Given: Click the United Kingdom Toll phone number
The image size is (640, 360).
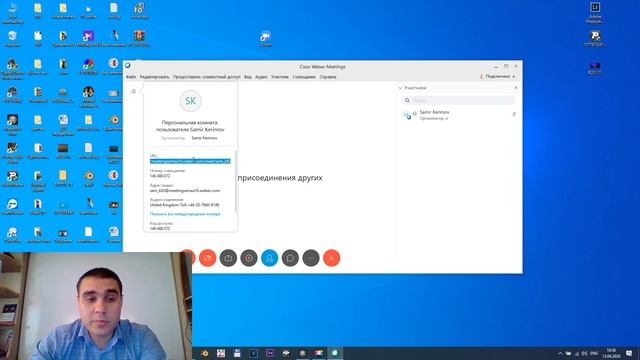Looking at the screenshot, I should (184, 205).
